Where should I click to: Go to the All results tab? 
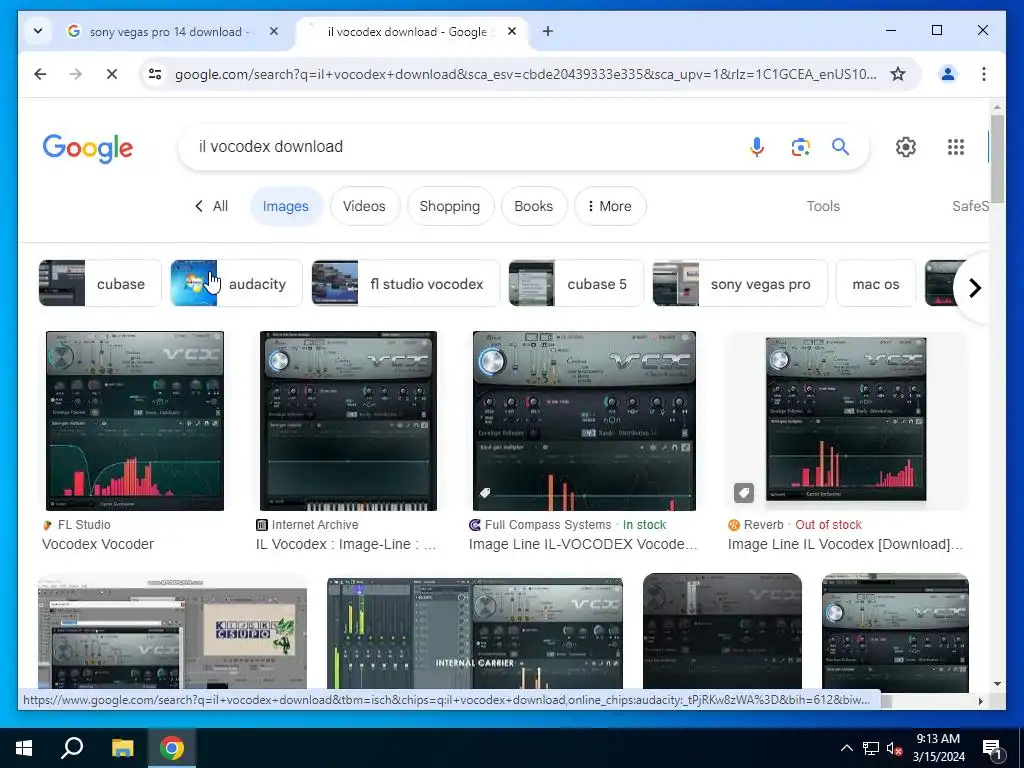(x=212, y=206)
